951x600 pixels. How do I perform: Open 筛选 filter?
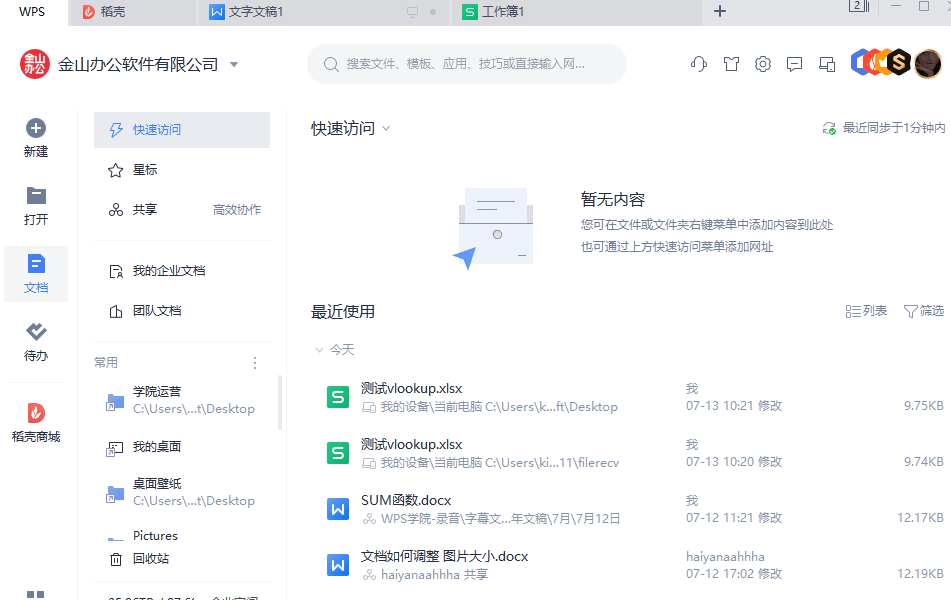[924, 311]
